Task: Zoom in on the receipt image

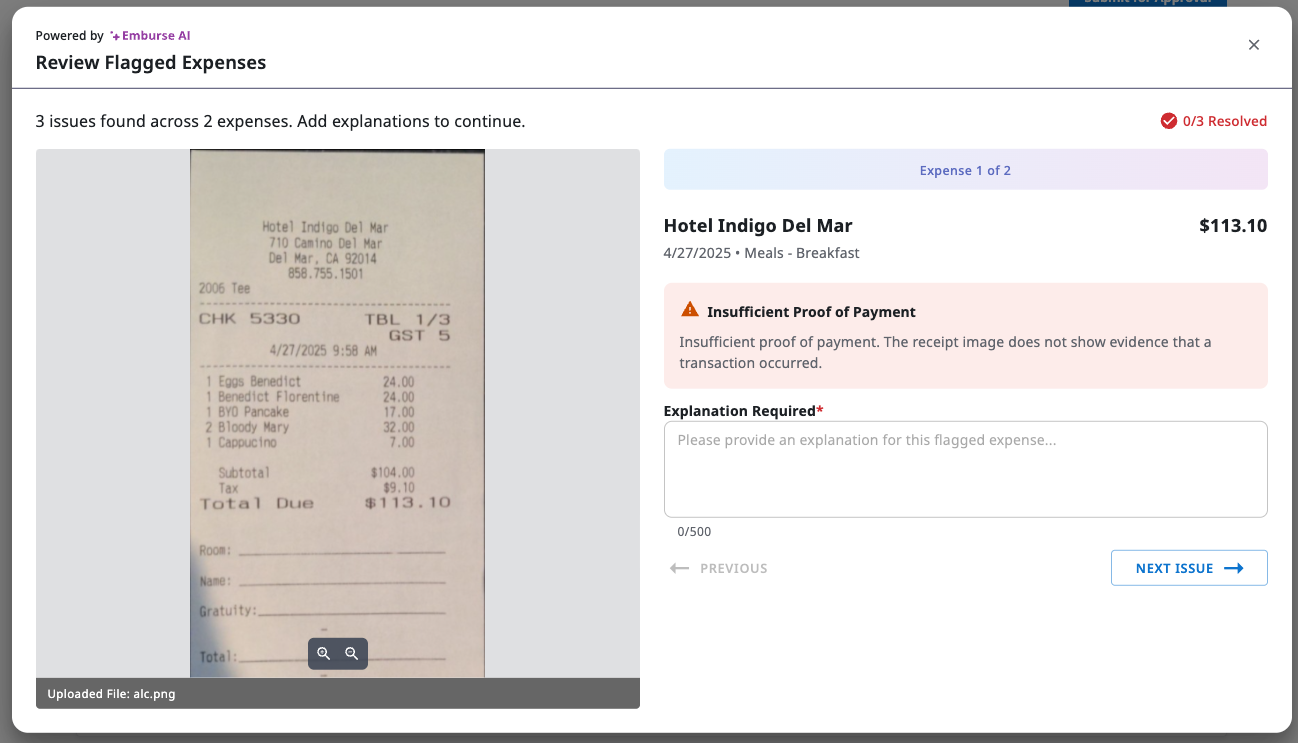Action: tap(324, 653)
